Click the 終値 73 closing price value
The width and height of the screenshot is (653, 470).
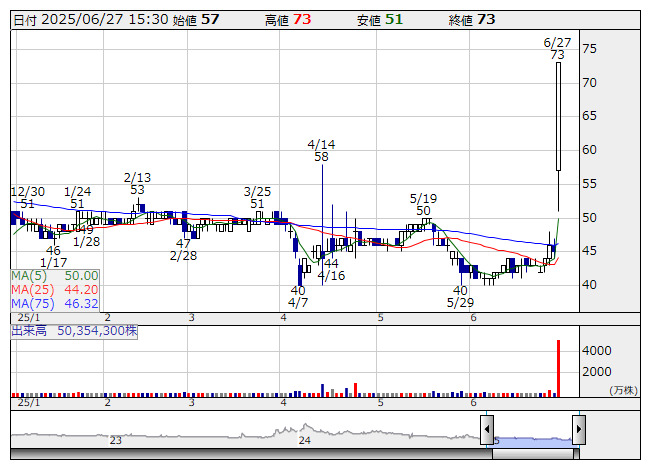click(x=472, y=20)
